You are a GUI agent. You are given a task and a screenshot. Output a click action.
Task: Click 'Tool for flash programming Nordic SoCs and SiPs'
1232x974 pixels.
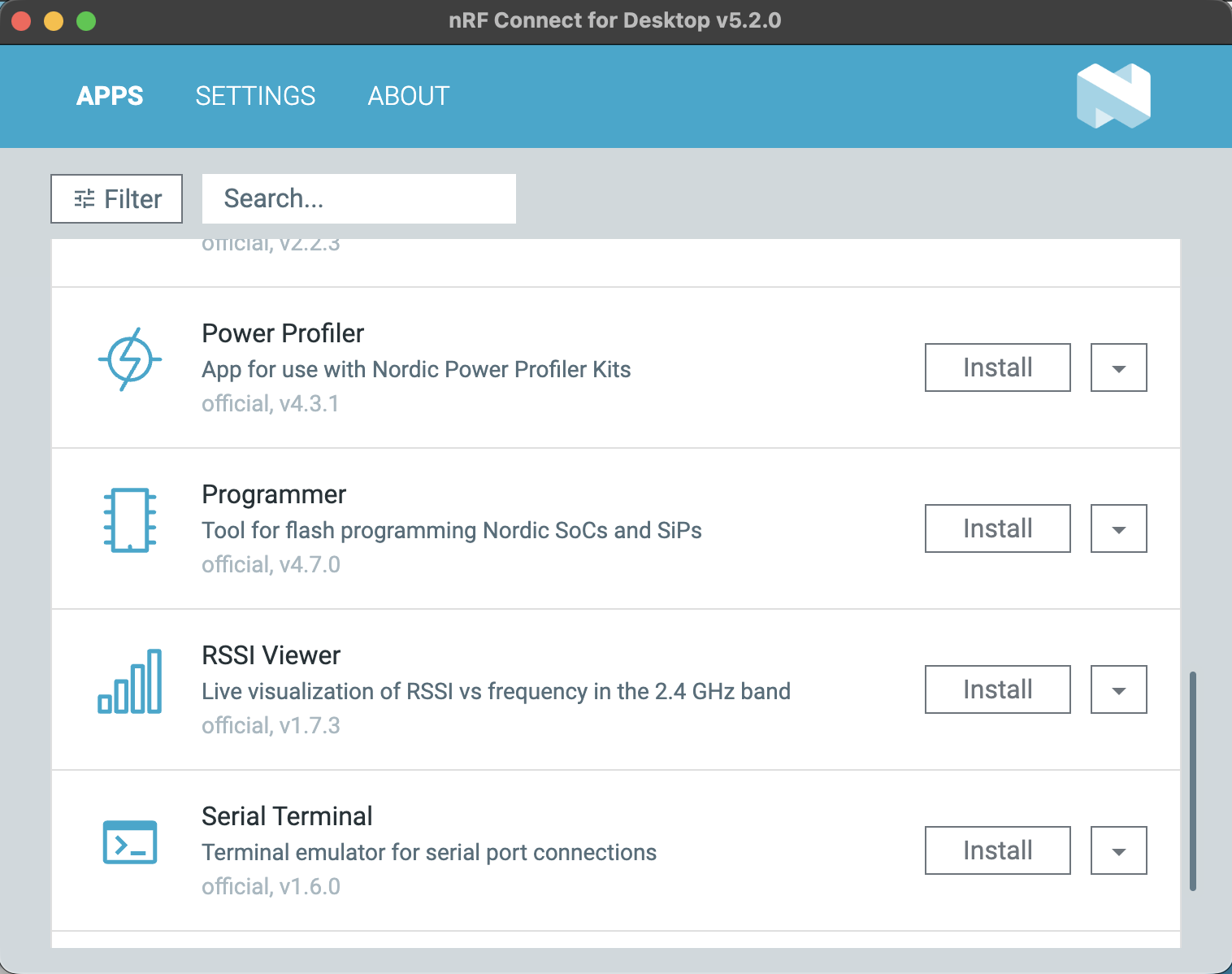[452, 530]
